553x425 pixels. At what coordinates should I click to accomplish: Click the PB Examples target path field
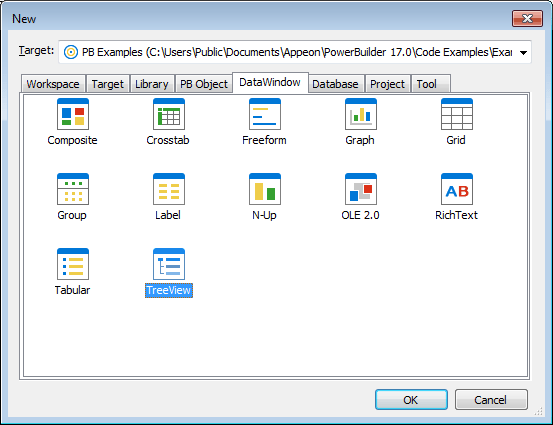pyautogui.click(x=294, y=52)
